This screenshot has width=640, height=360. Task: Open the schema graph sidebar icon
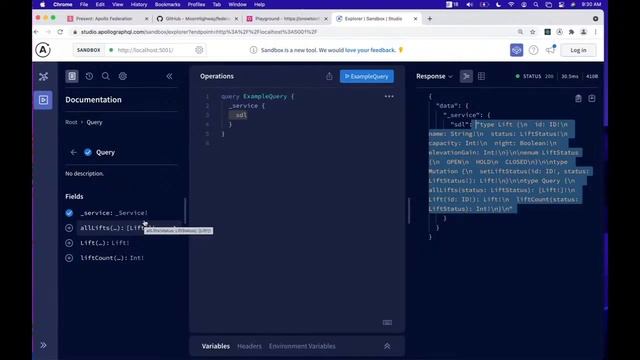pyautogui.click(x=43, y=76)
